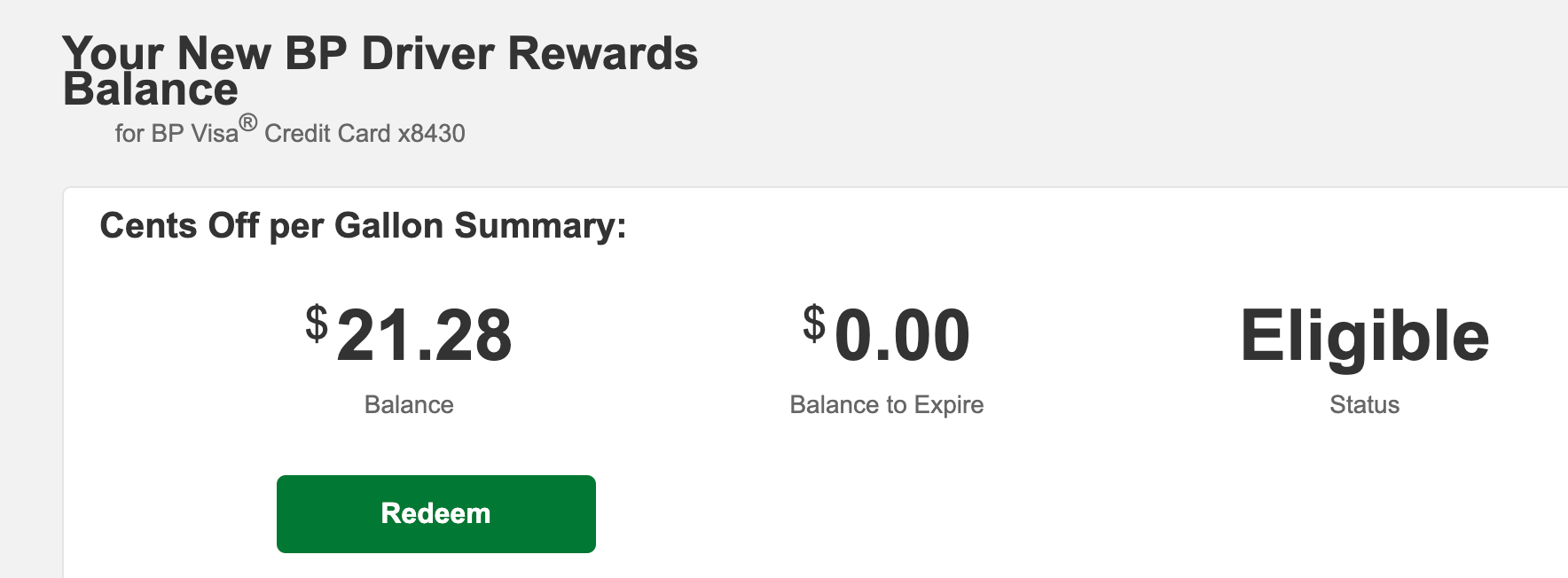The image size is (1568, 578).
Task: Click the word Driver in page title
Action: pyautogui.click(x=427, y=54)
